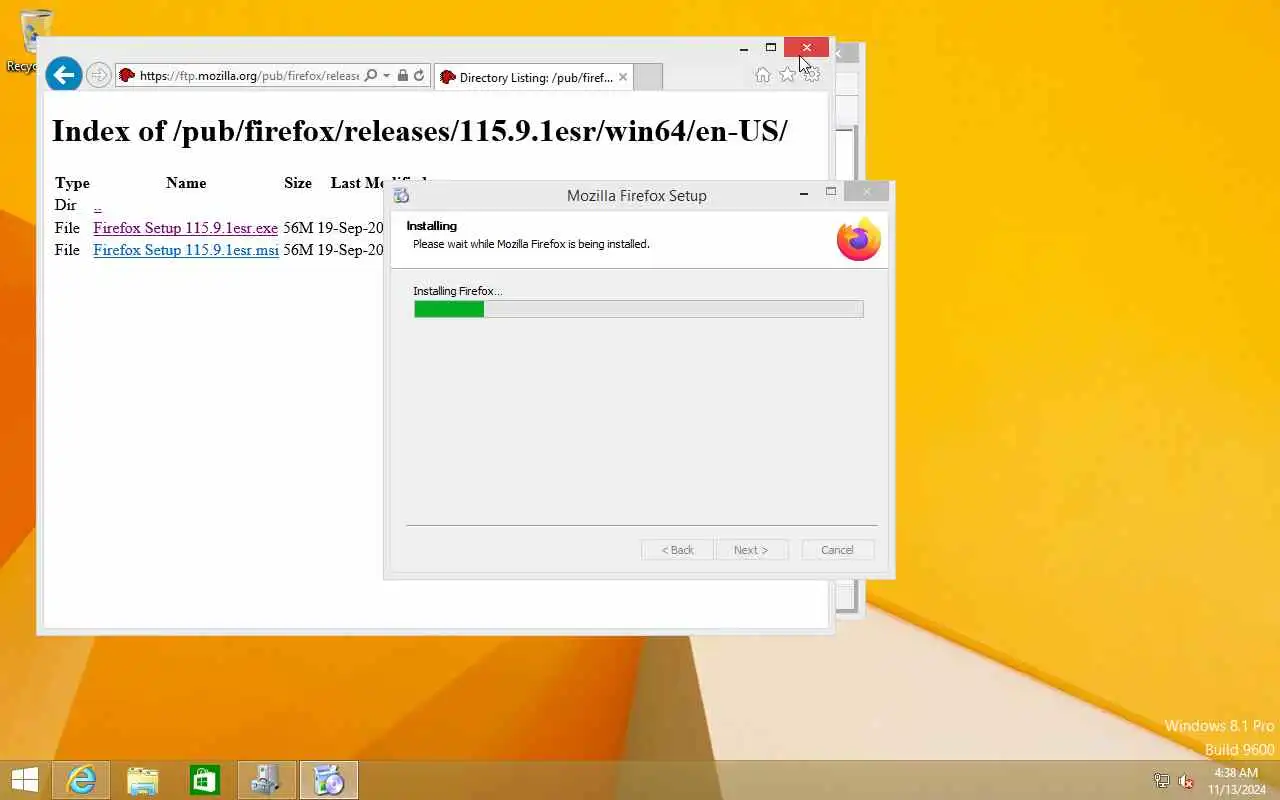Click the forward arrow in Internet Explorer
The height and width of the screenshot is (800, 1280).
point(98,75)
